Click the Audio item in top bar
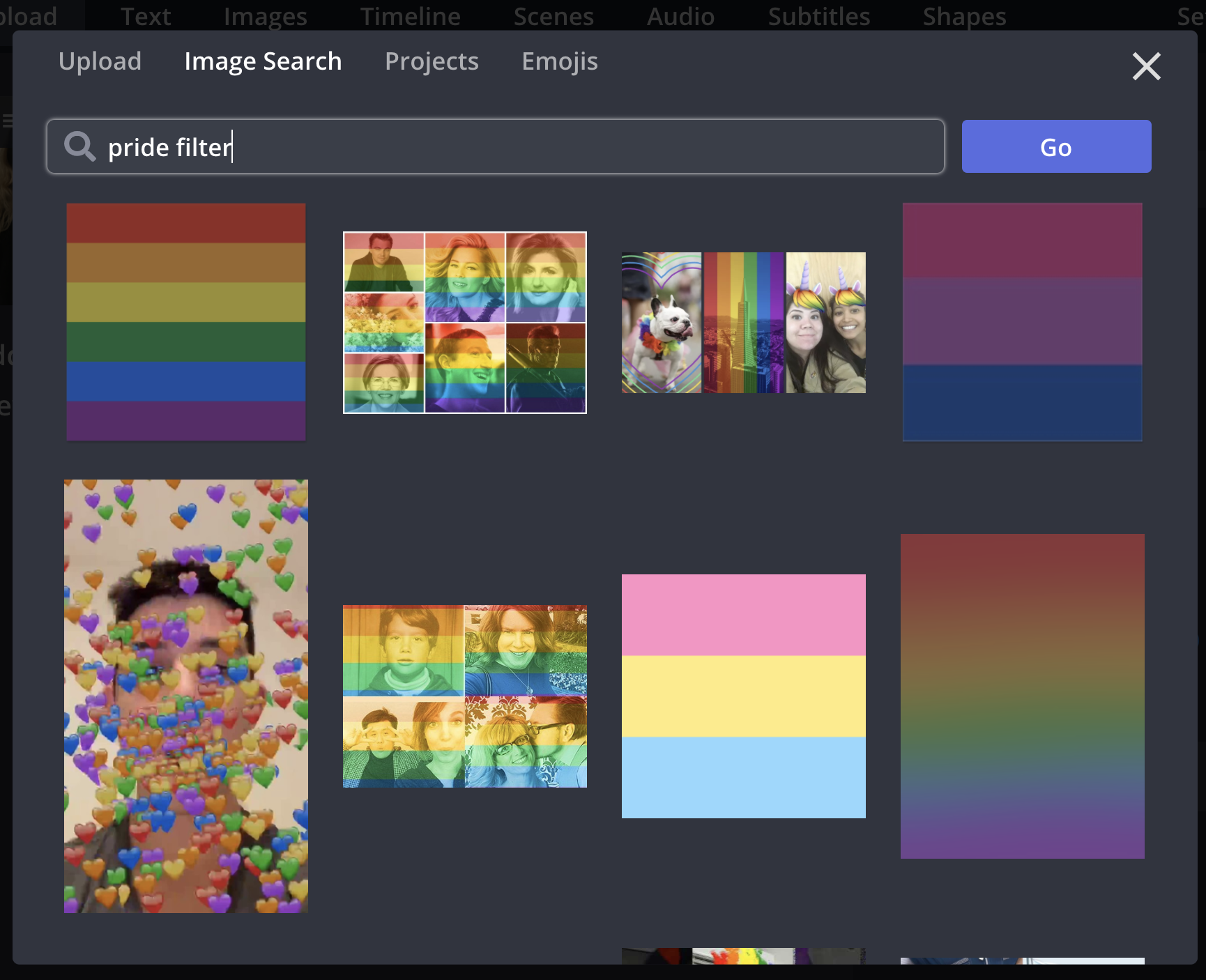Image resolution: width=1206 pixels, height=980 pixels. [x=680, y=15]
